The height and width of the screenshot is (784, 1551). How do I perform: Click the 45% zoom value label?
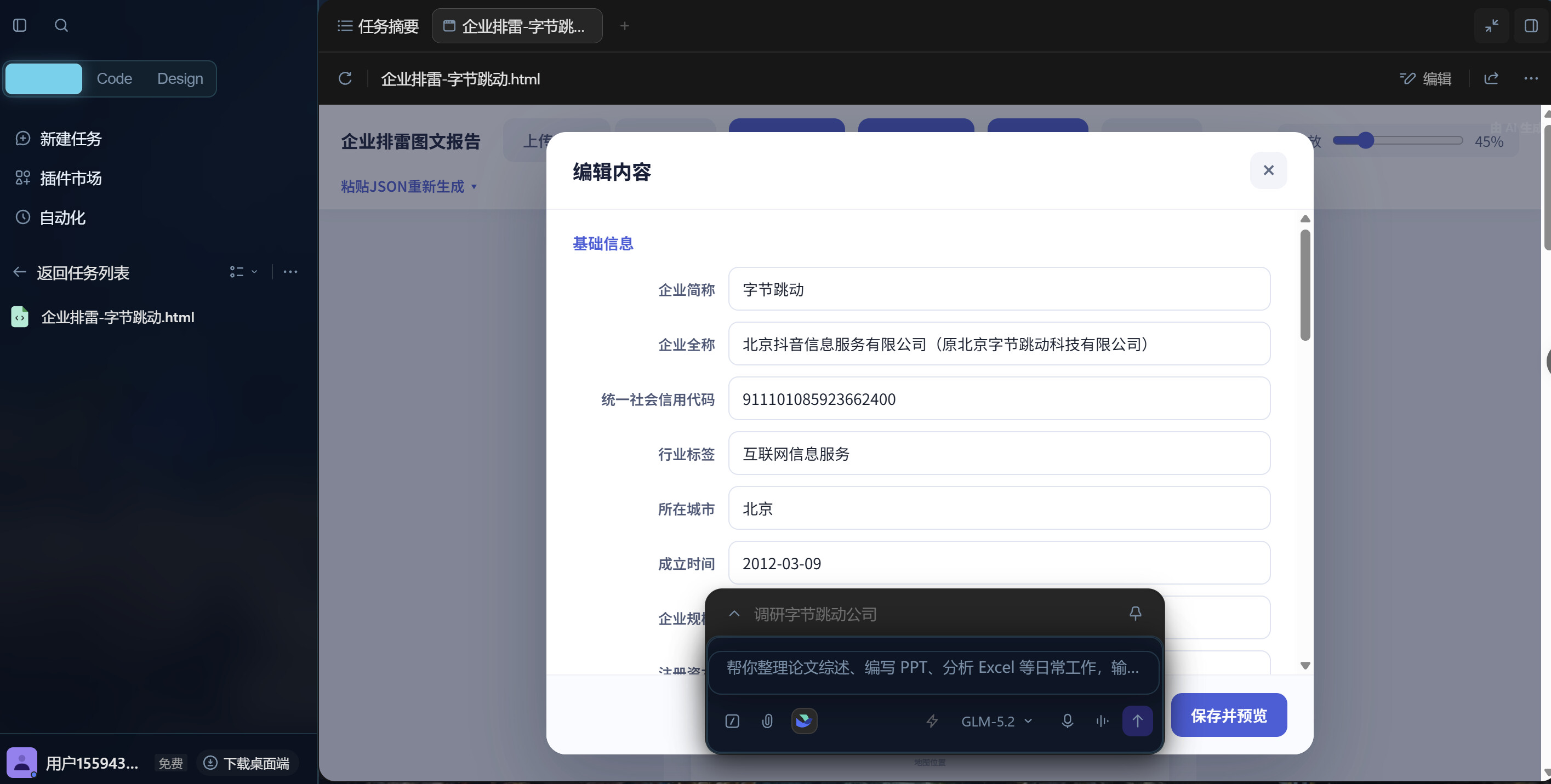[1489, 141]
